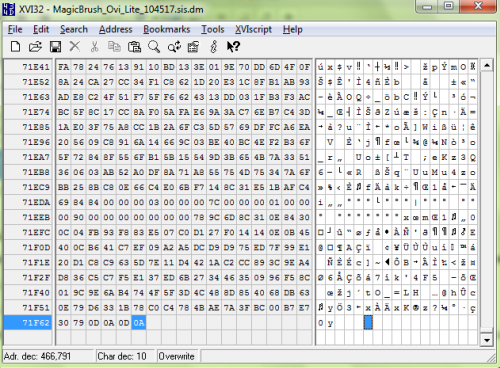
Task: Click the New file toolbar icon
Action: [15, 47]
